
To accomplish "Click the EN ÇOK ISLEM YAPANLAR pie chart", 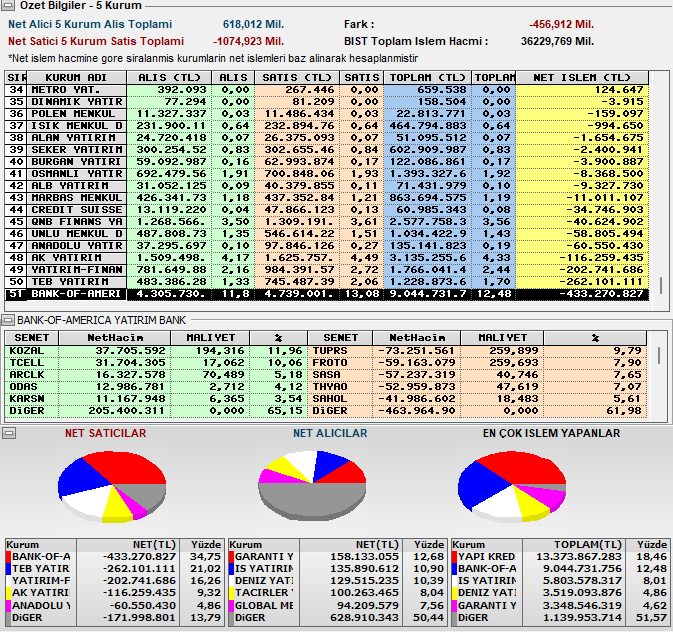I will [512, 486].
